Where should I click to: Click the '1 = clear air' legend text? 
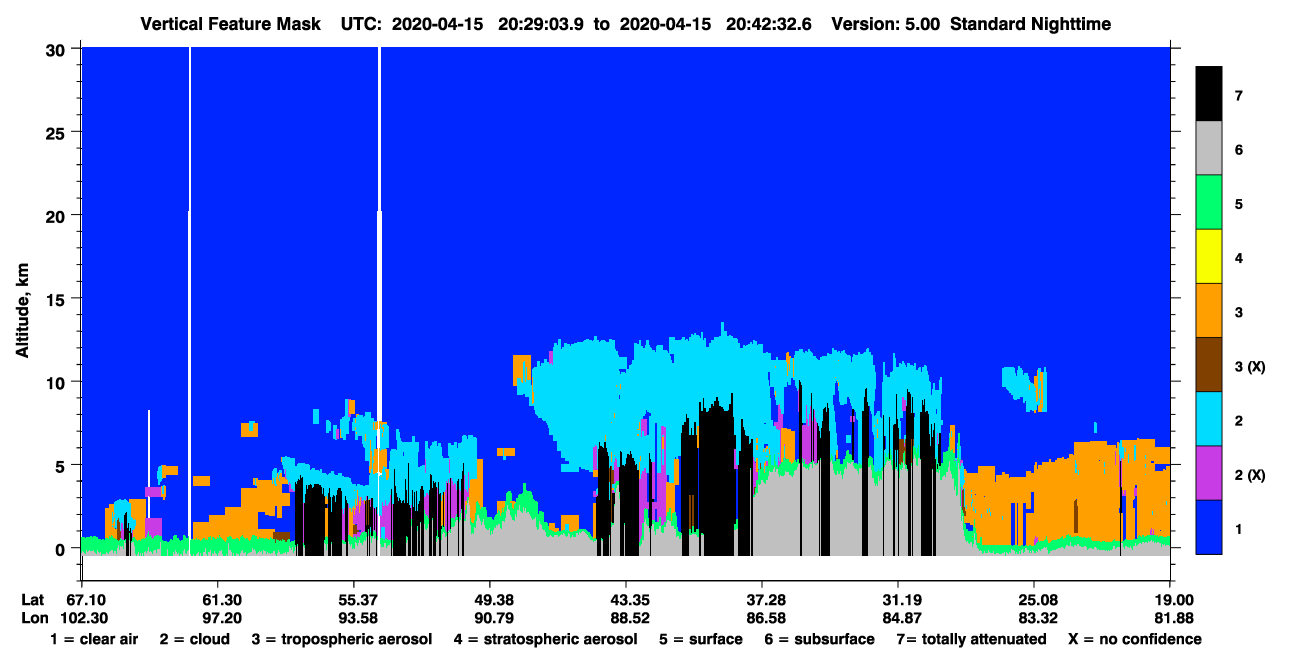point(94,639)
